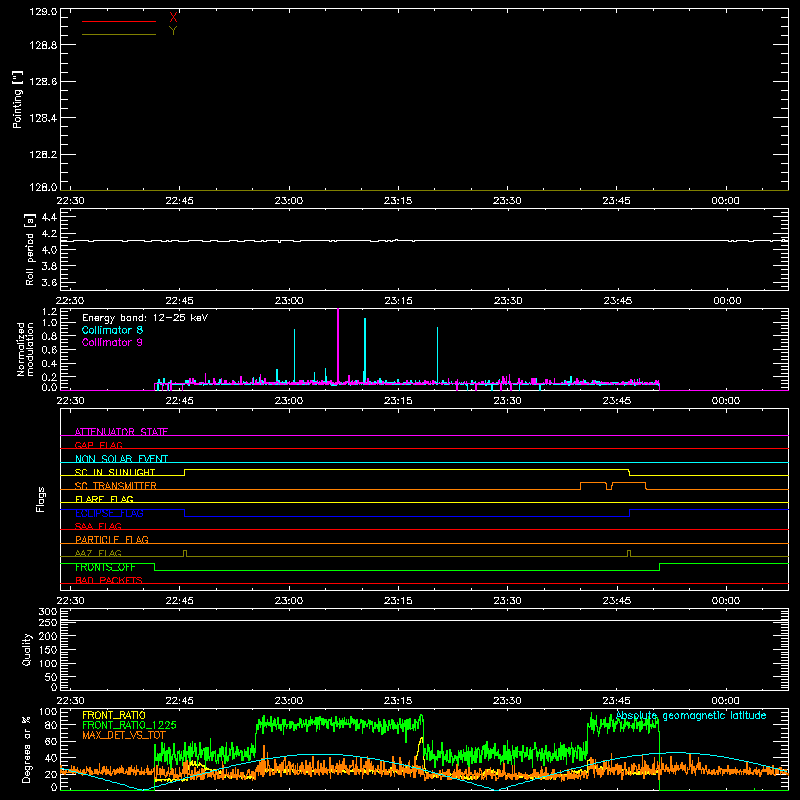Screen dimensions: 800x800
Task: Click the cyan spike near 23:10
Action: (x=365, y=349)
